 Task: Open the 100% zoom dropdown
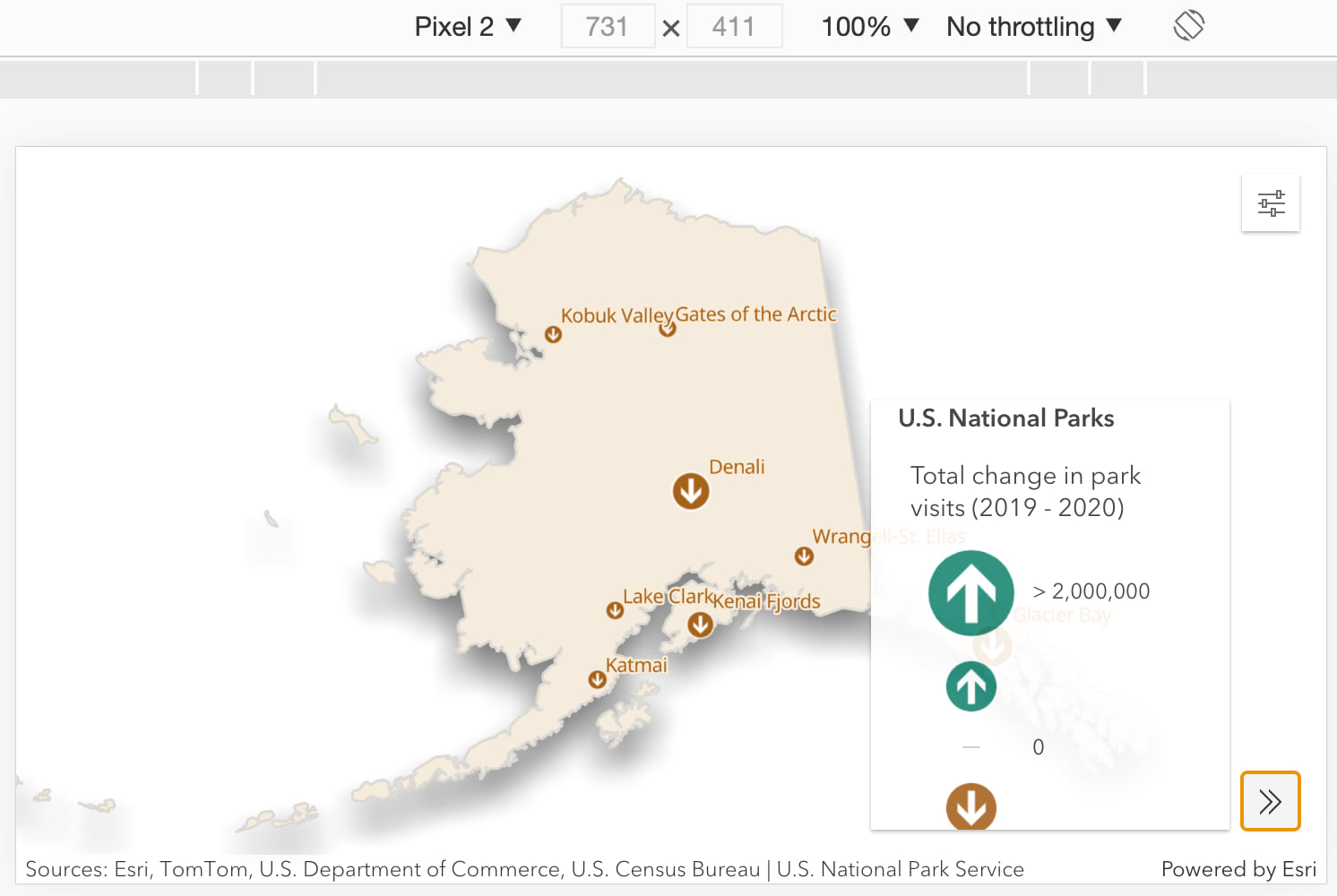pos(870,26)
